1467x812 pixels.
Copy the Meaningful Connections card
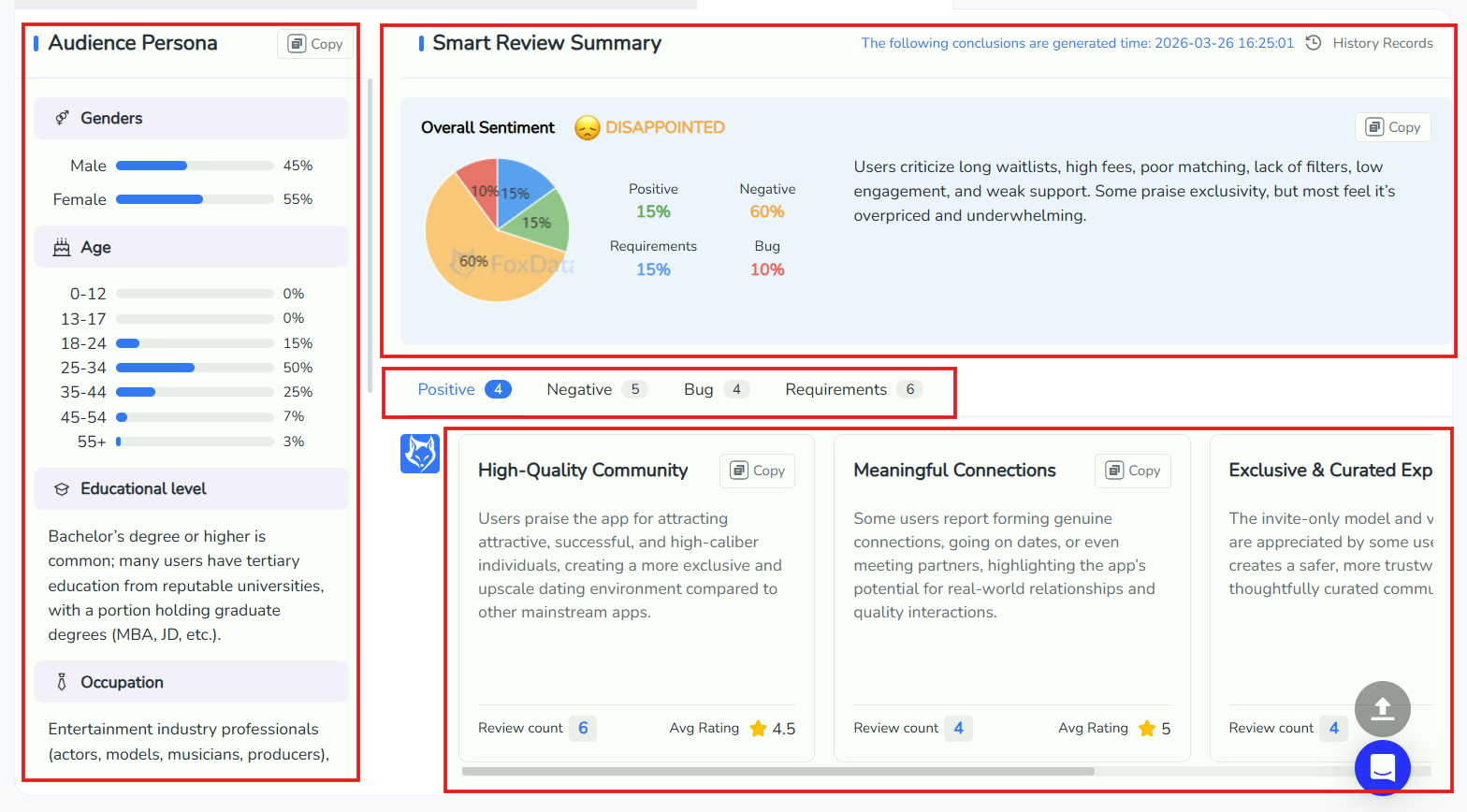(x=1132, y=471)
